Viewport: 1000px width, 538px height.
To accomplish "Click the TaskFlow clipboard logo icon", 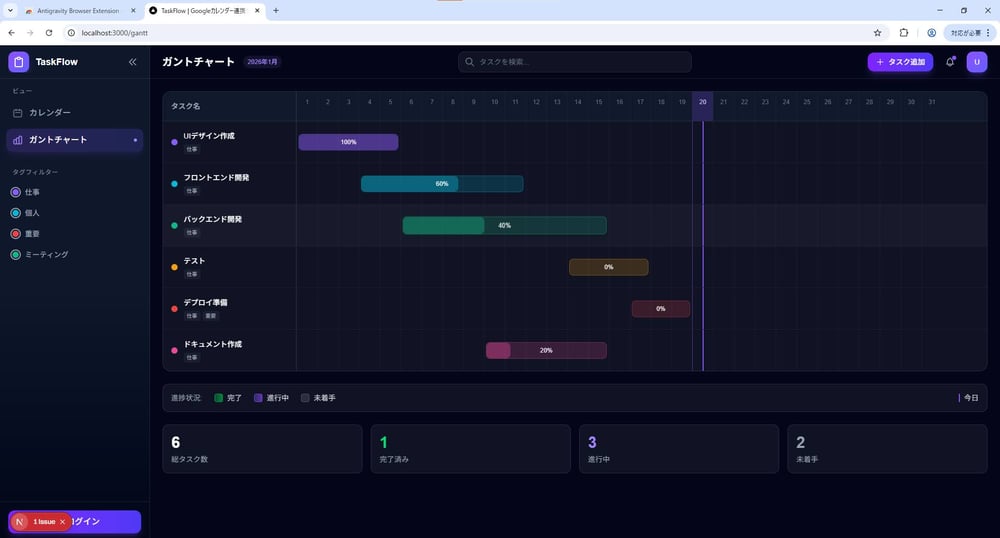I will pos(18,62).
